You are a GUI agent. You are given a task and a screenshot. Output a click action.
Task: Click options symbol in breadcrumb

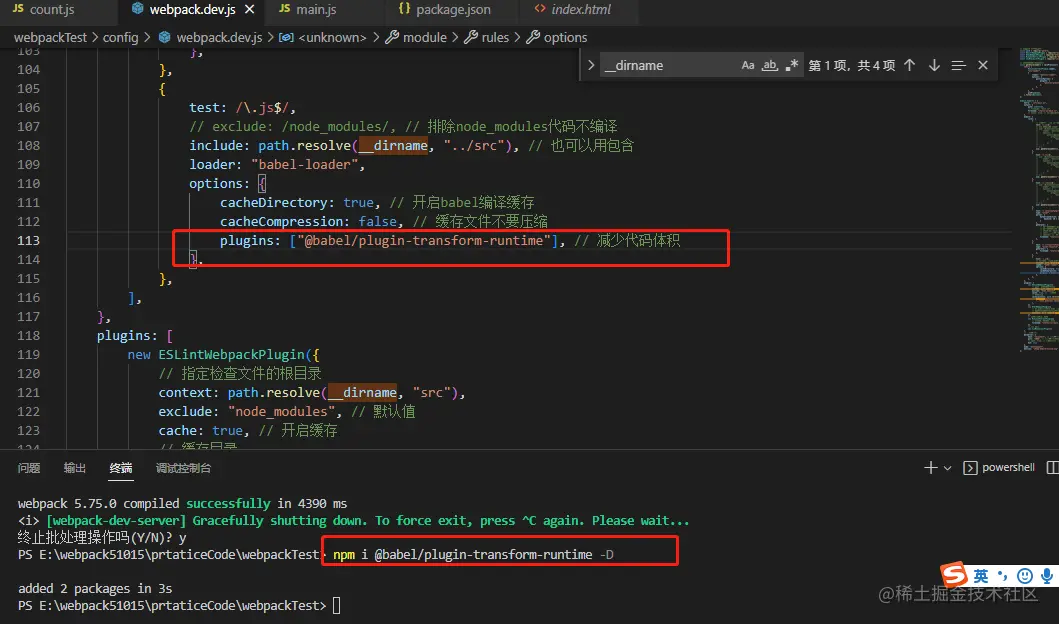point(565,37)
